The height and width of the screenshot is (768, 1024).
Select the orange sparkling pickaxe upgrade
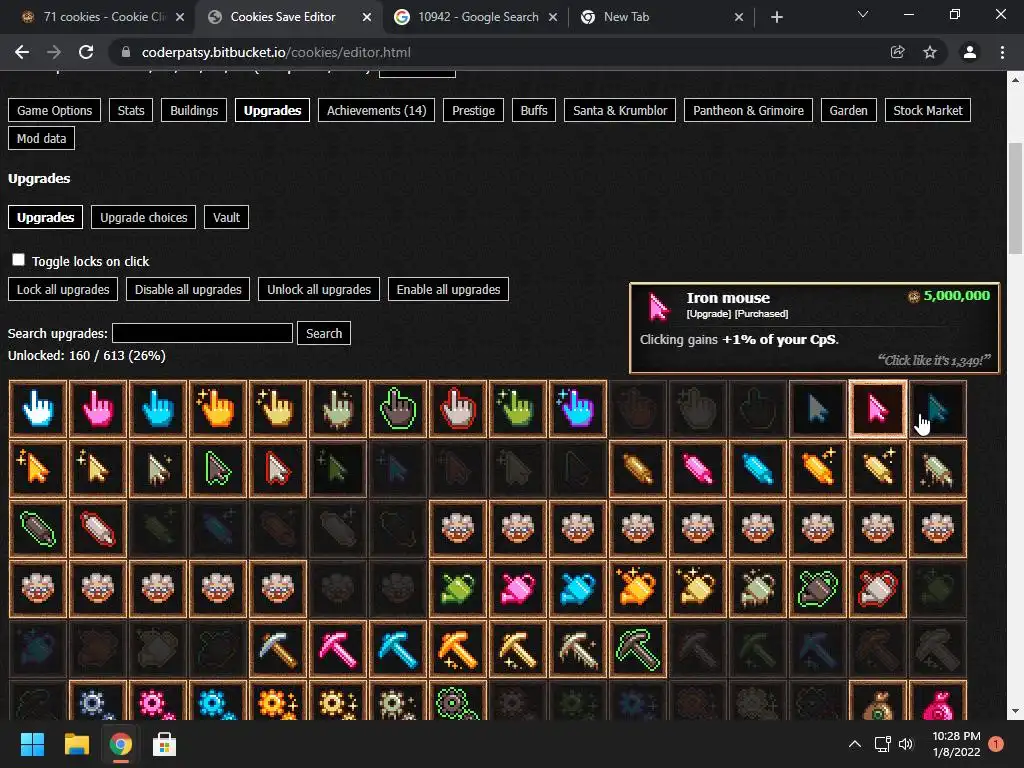point(458,649)
